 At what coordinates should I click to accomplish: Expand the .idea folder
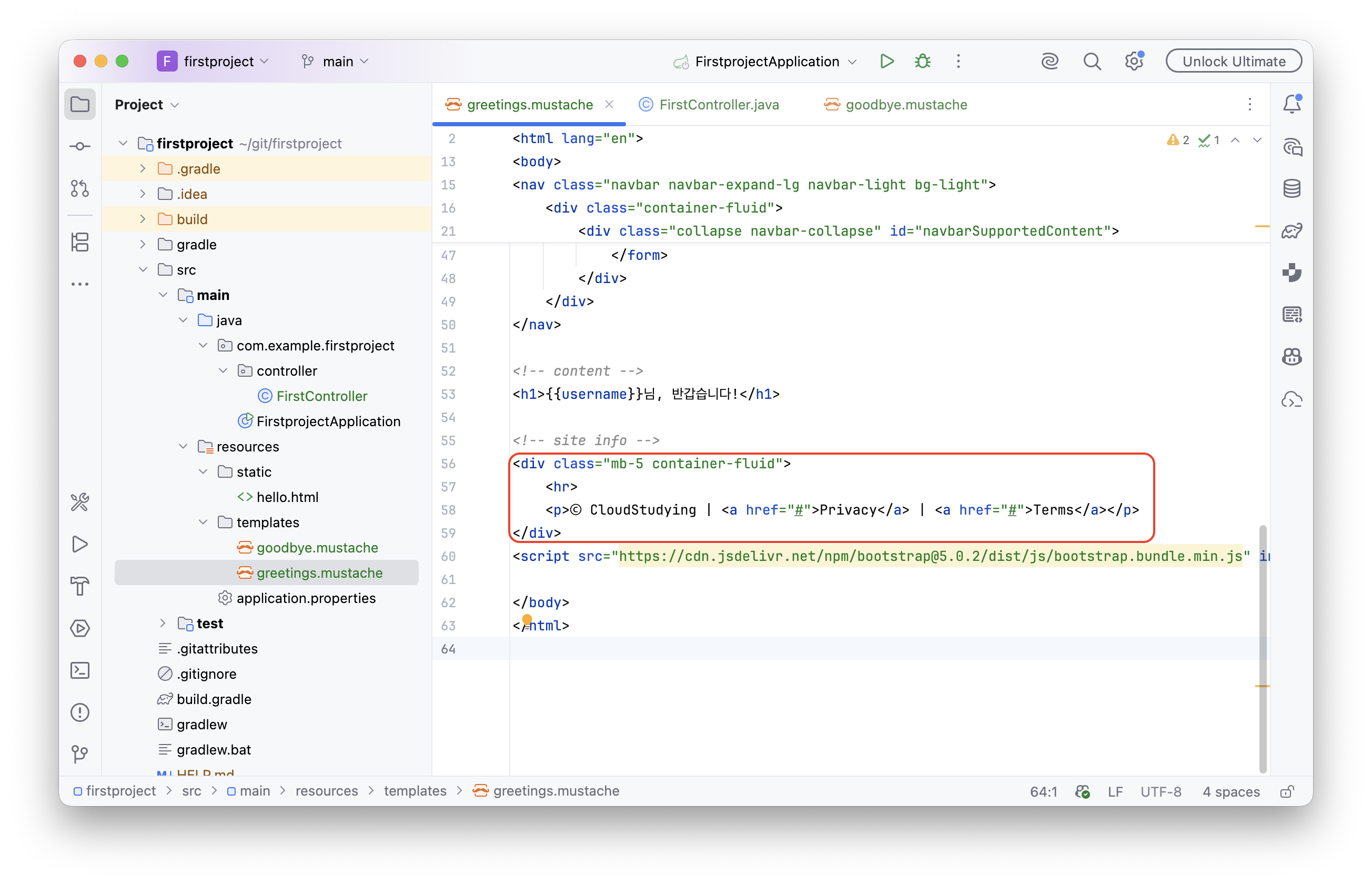pos(143,194)
